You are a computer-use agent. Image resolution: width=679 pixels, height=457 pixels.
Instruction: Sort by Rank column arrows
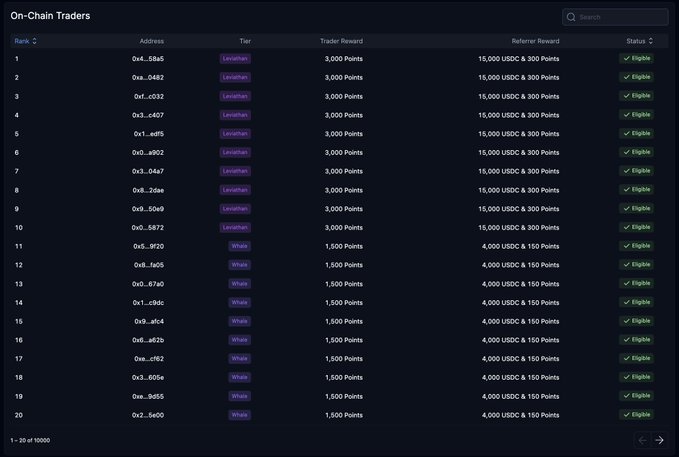pyautogui.click(x=35, y=41)
